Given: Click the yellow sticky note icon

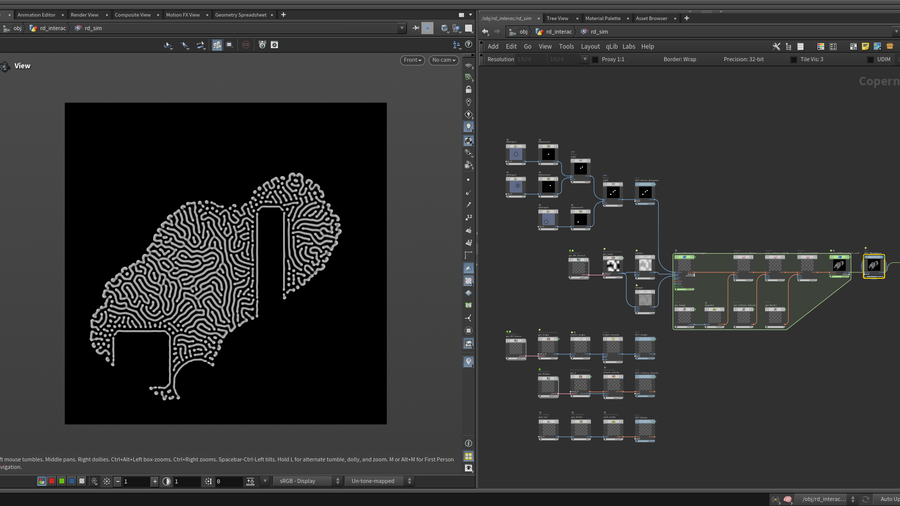Looking at the screenshot, I should tap(865, 46).
